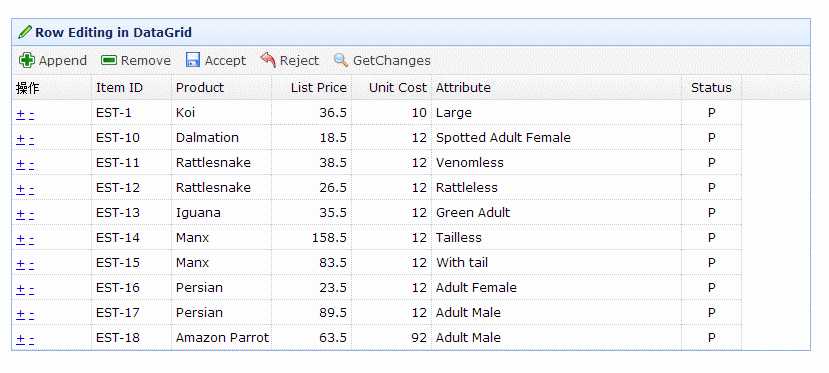Click the Unit Cost column header
Image resolution: width=829 pixels, height=373 pixels.
[x=391, y=88]
